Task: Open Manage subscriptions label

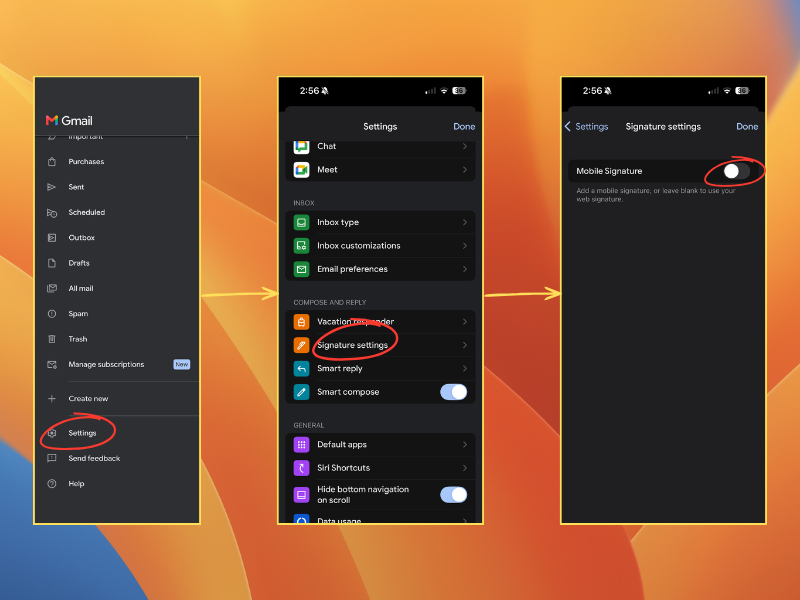Action: [106, 365]
